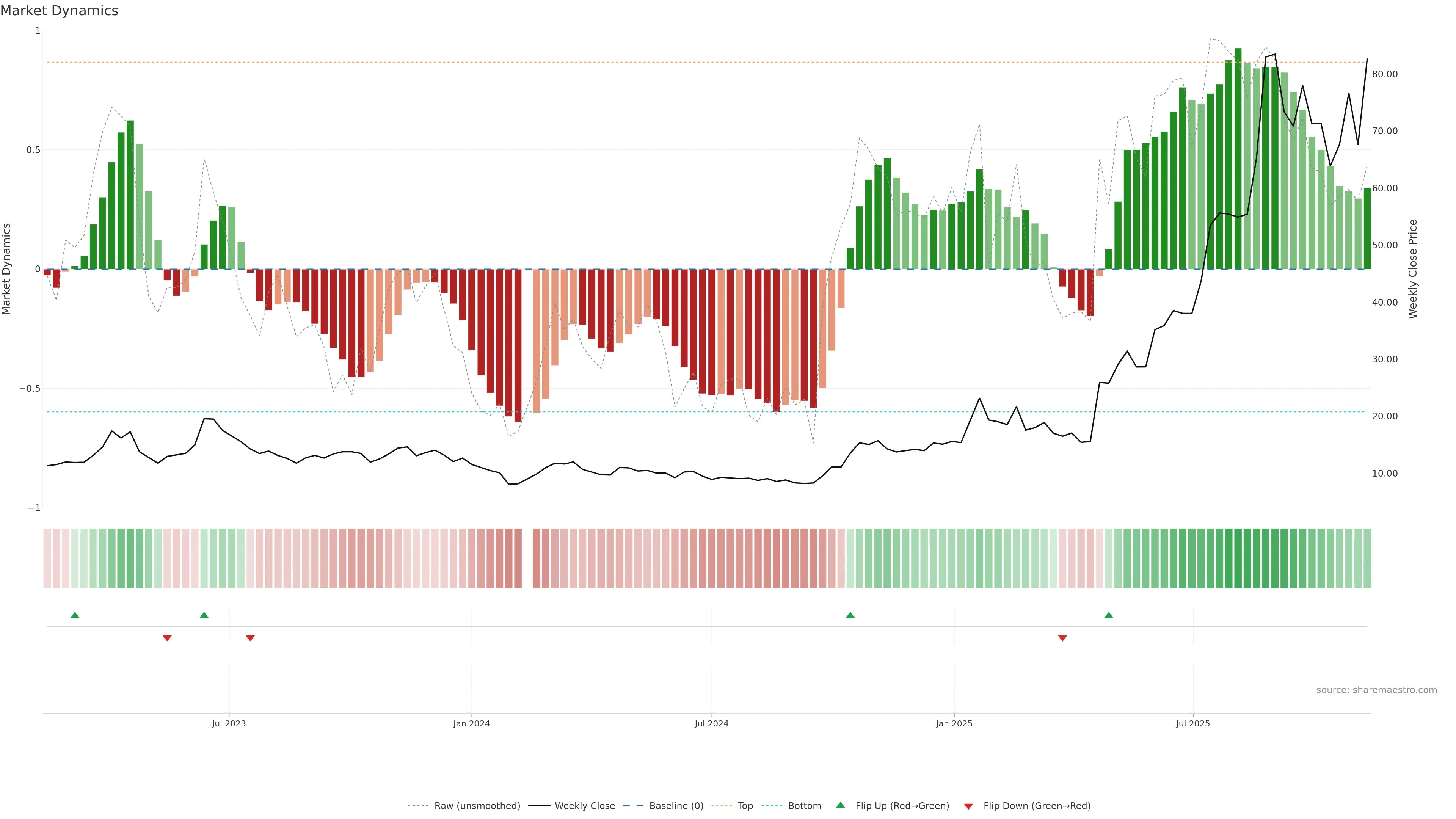Click green flip-up marker just before Jul 2023
1456x819 pixels.
point(204,615)
